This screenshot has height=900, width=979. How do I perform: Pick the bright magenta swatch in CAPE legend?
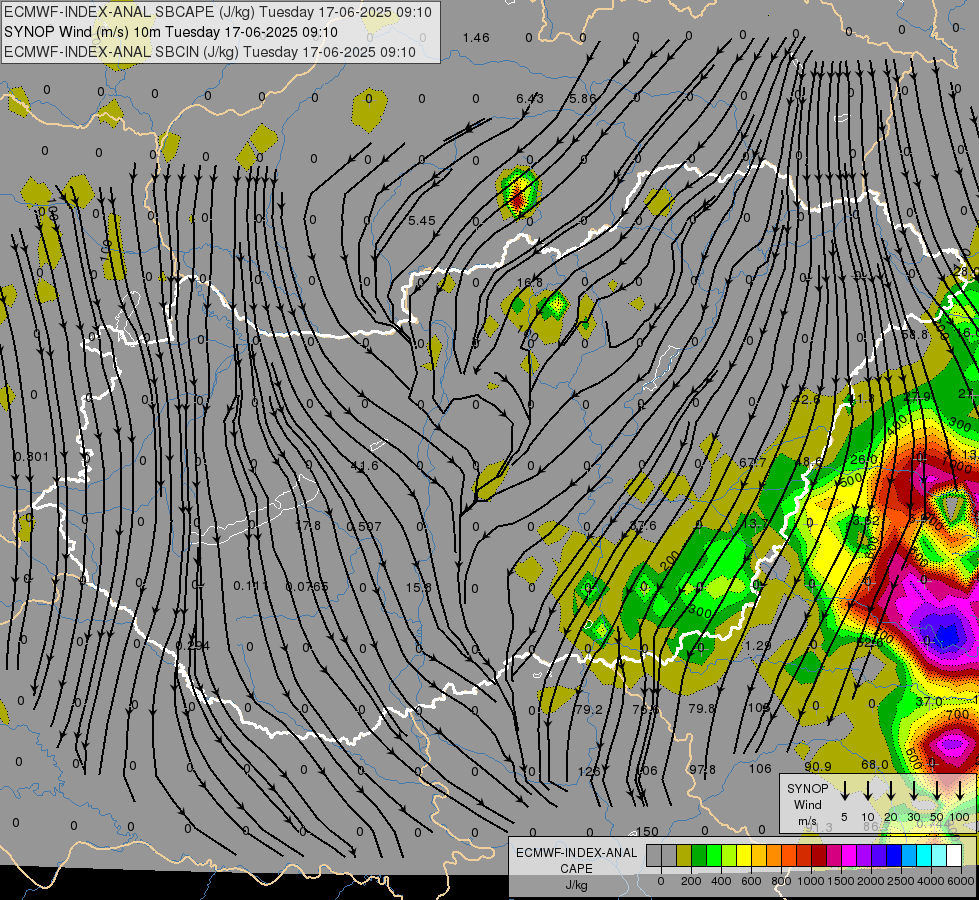click(x=849, y=856)
